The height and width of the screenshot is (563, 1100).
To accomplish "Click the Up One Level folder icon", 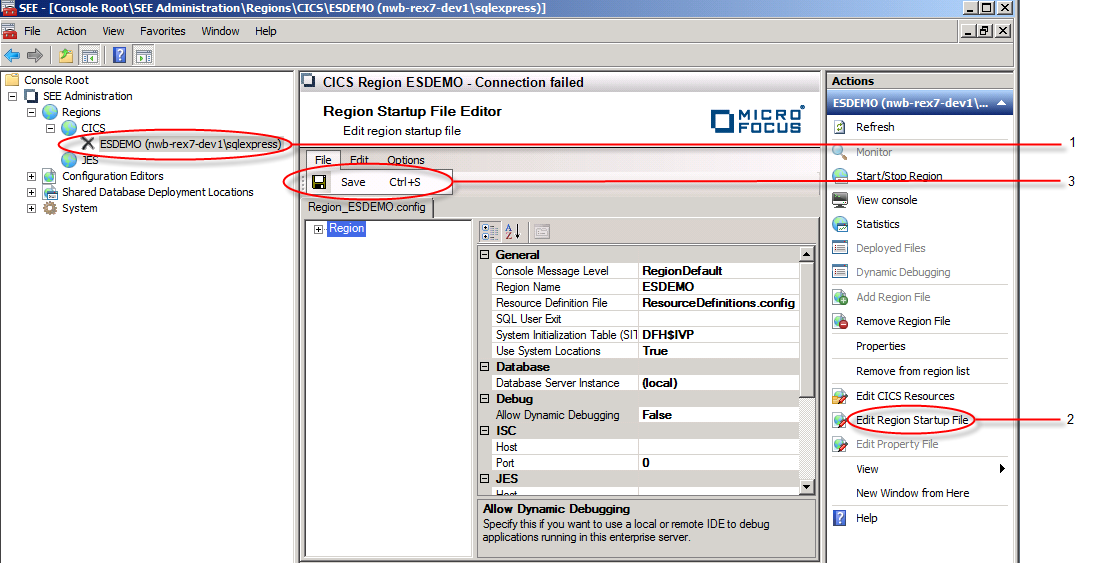I will [x=66, y=55].
